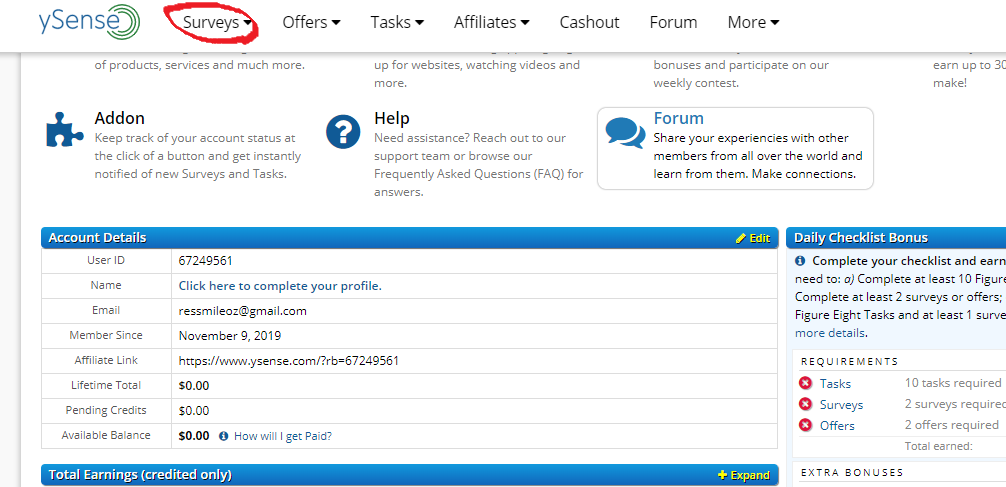Open the Offers dropdown menu
This screenshot has width=1006, height=487.
tap(311, 22)
